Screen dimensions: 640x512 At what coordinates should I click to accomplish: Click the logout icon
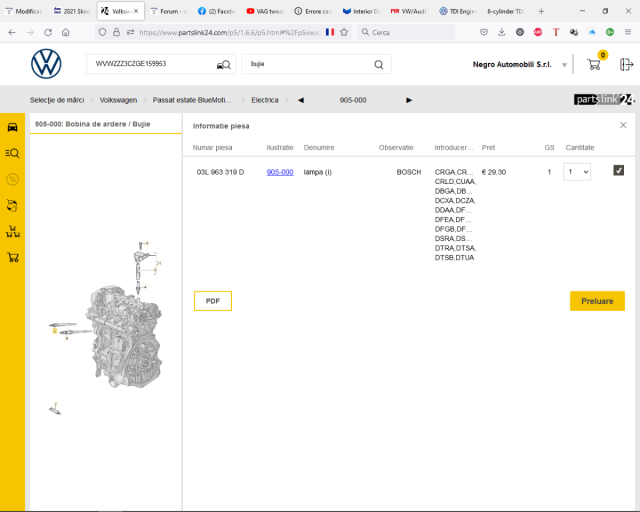click(626, 65)
